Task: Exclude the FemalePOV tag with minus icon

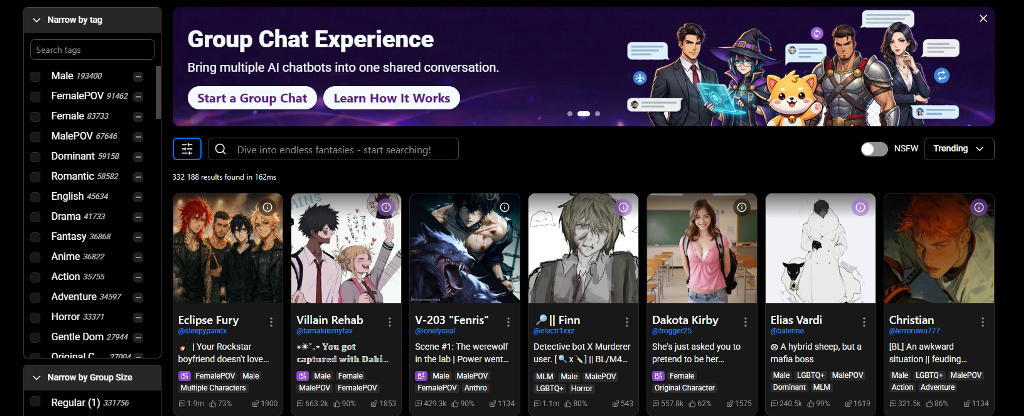Action: tap(138, 97)
